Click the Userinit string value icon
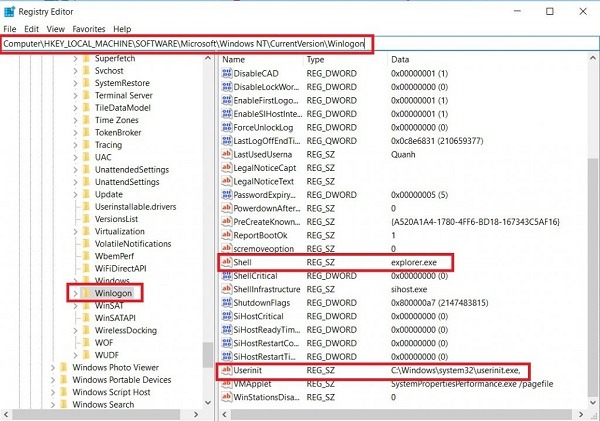The height and width of the screenshot is (421, 600). pos(227,369)
